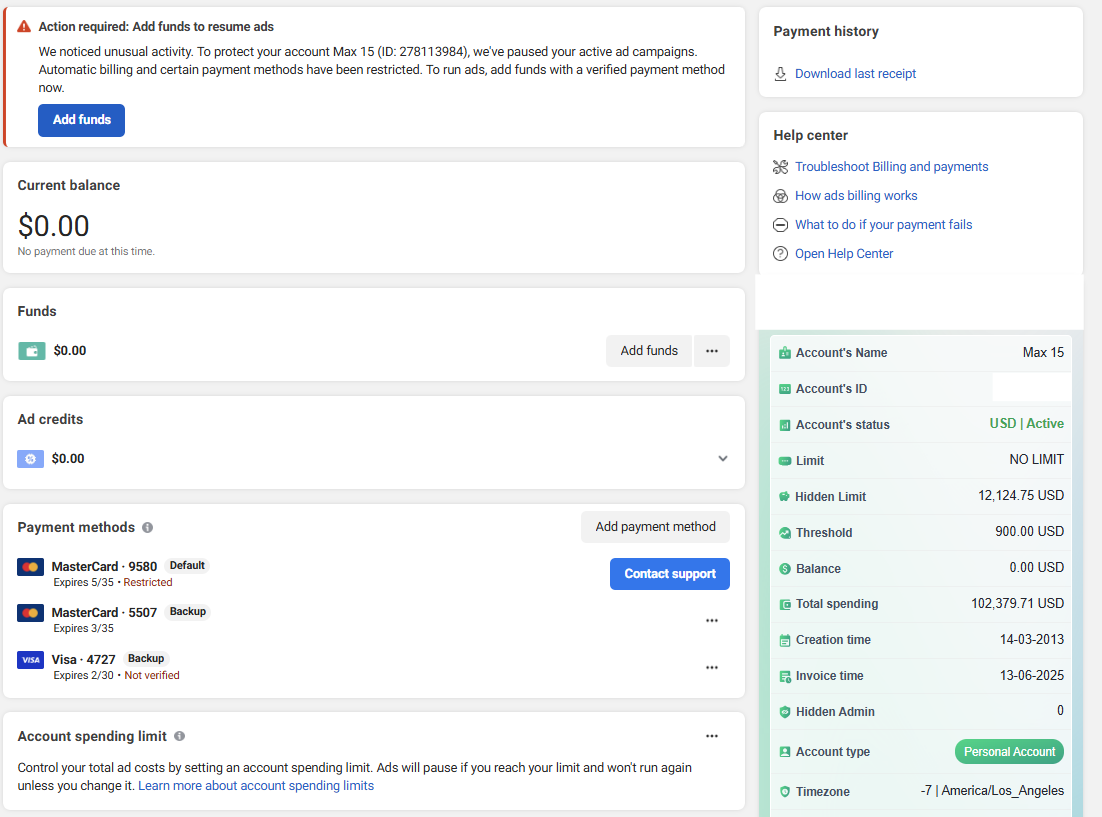Click the Account's status row icon
The width and height of the screenshot is (1102, 817).
(785, 425)
